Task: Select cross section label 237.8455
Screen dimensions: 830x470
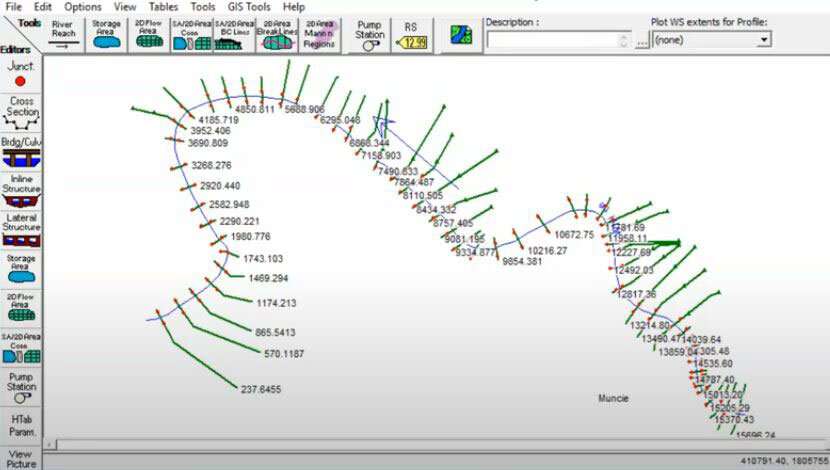Action: (261, 389)
